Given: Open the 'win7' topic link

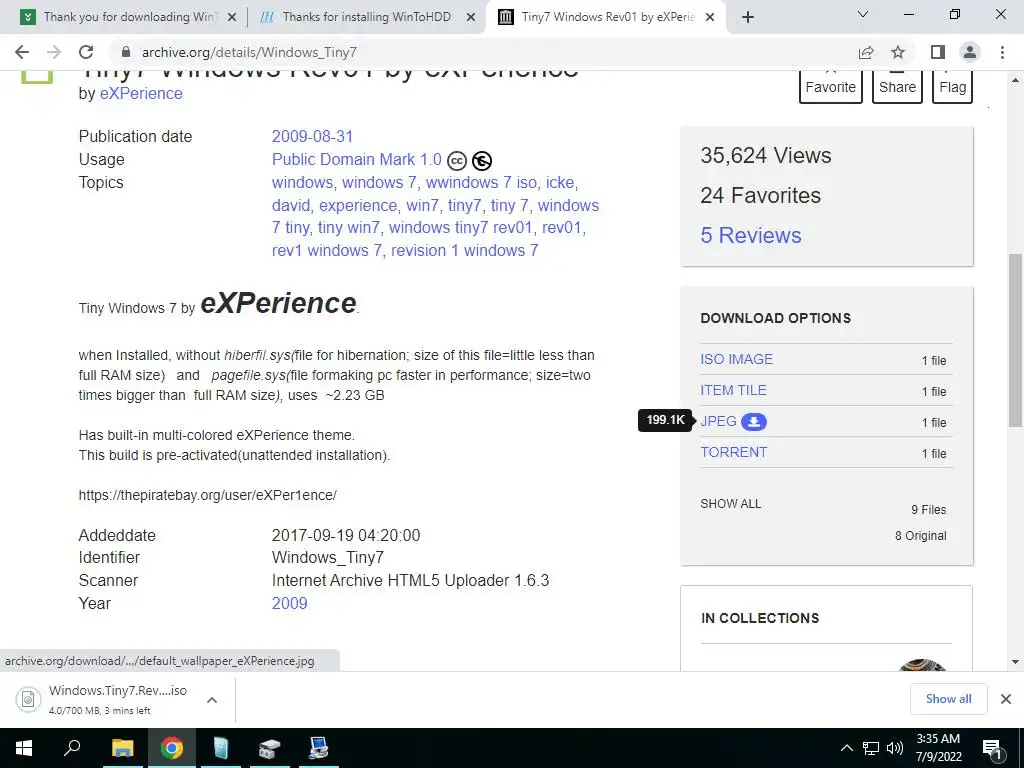Looking at the screenshot, I should pyautogui.click(x=423, y=205).
